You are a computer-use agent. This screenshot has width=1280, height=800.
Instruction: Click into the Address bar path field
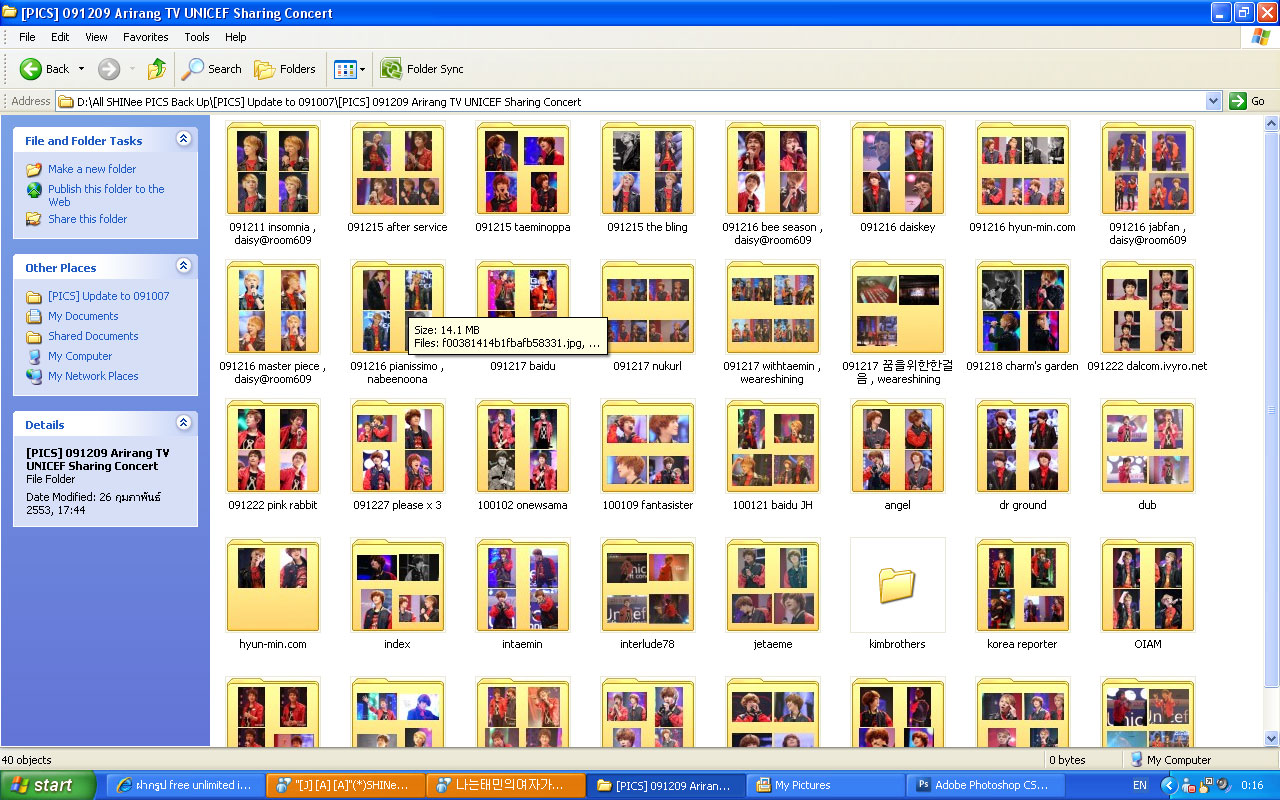pyautogui.click(x=632, y=101)
